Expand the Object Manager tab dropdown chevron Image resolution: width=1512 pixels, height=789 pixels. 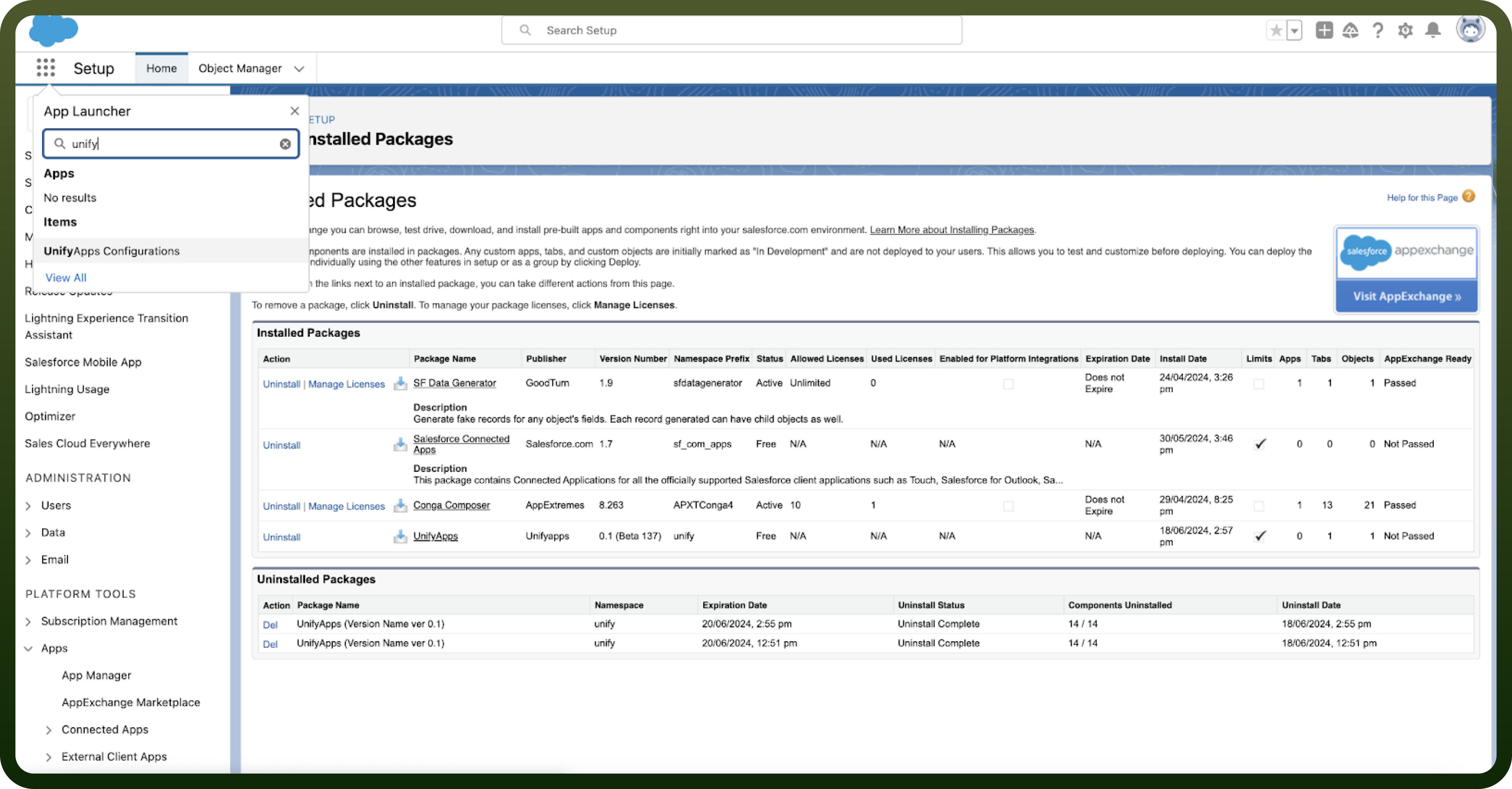299,69
